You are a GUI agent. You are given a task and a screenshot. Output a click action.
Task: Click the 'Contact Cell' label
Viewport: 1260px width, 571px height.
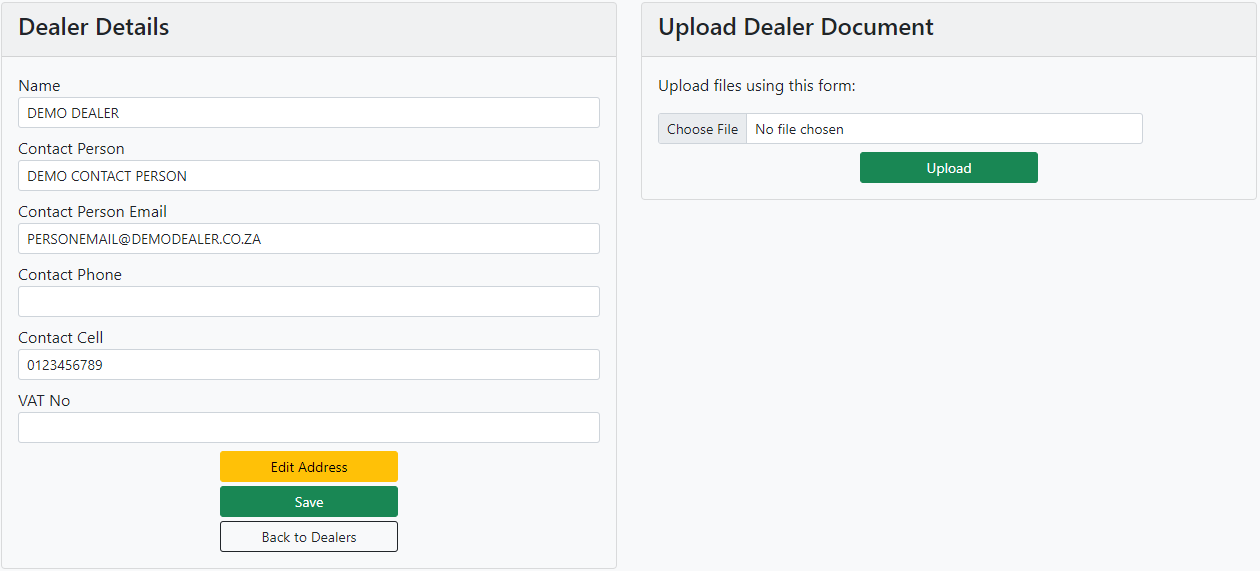coord(60,338)
